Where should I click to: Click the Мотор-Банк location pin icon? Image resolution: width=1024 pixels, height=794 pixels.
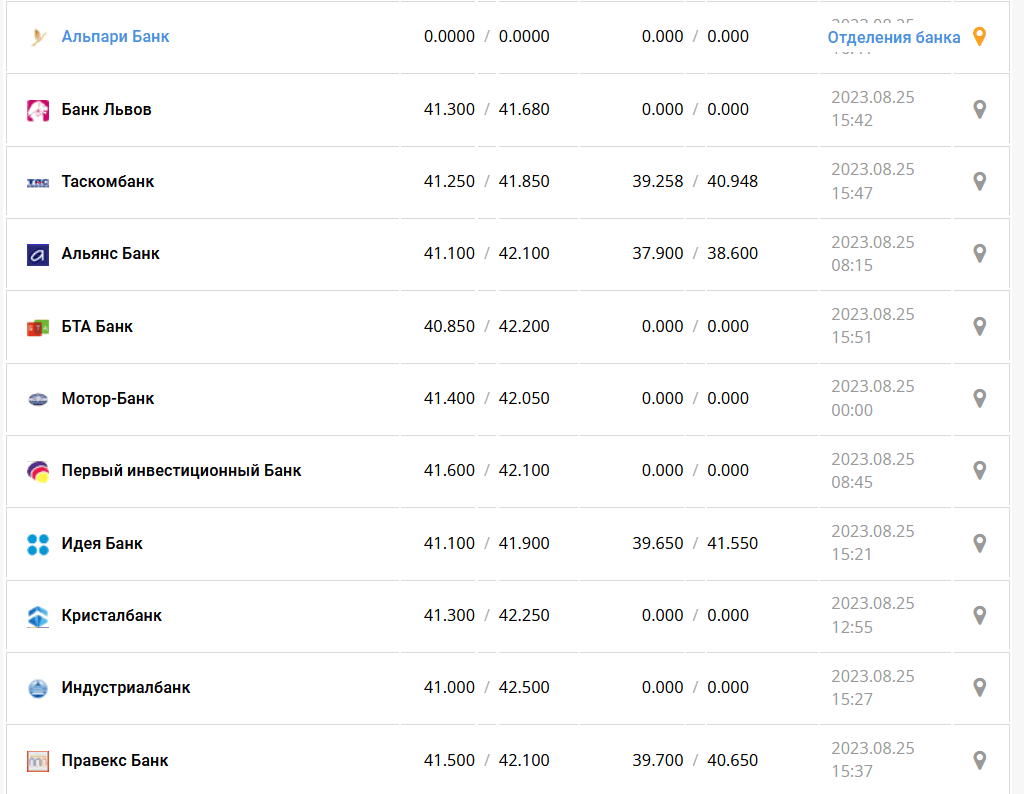click(980, 398)
